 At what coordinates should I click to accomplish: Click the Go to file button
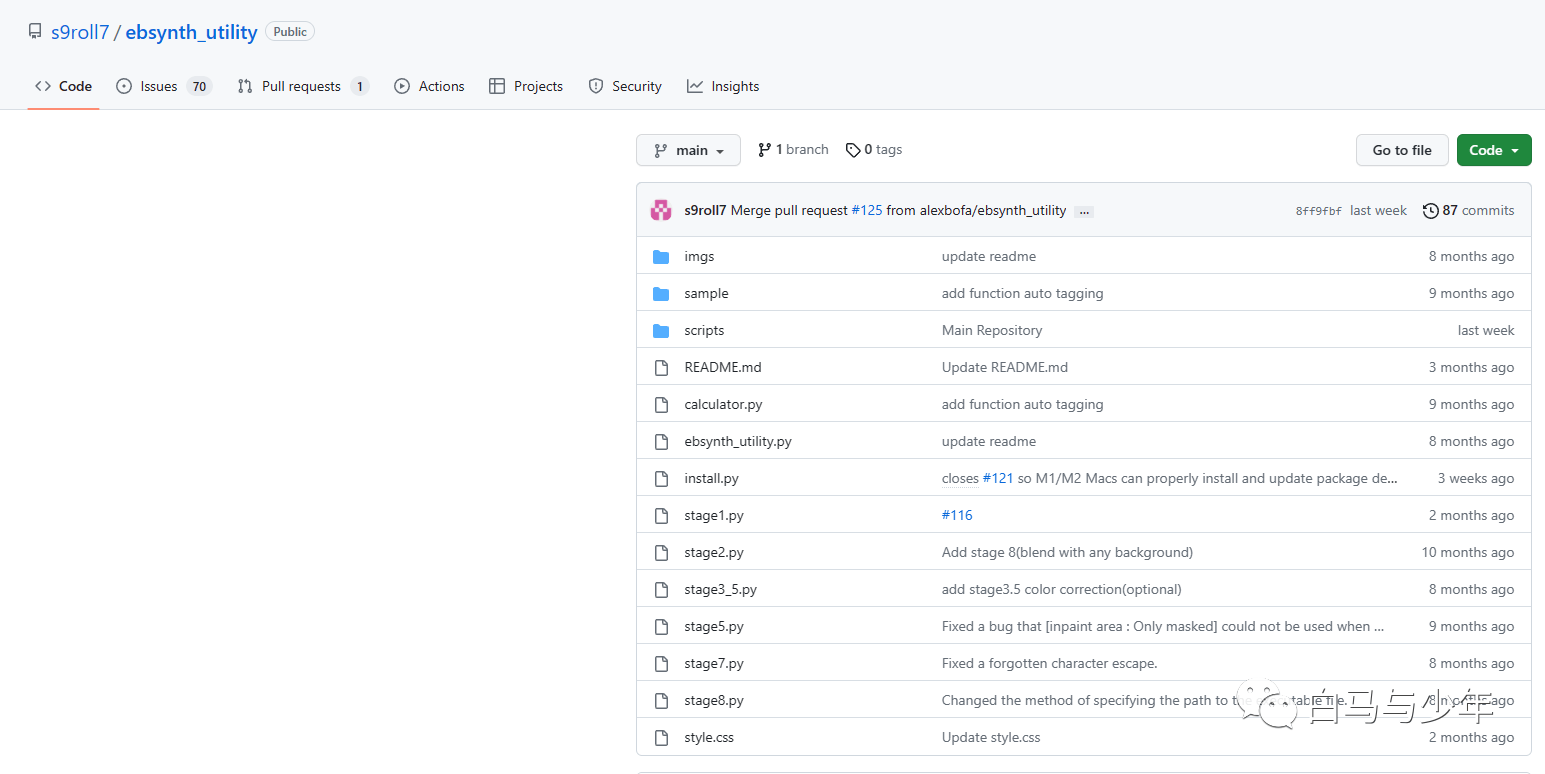1402,150
